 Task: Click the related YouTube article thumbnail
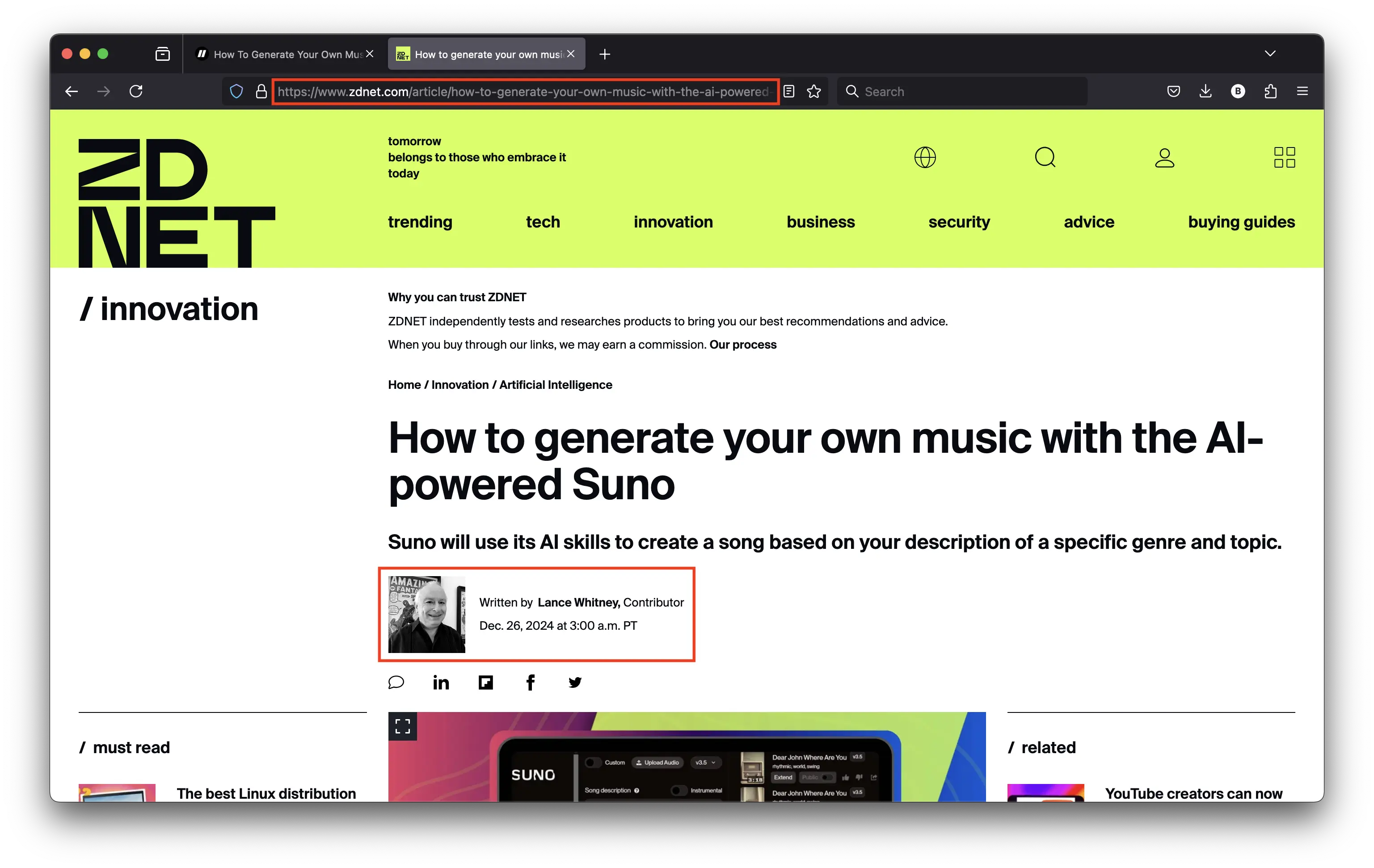pyautogui.click(x=1045, y=792)
